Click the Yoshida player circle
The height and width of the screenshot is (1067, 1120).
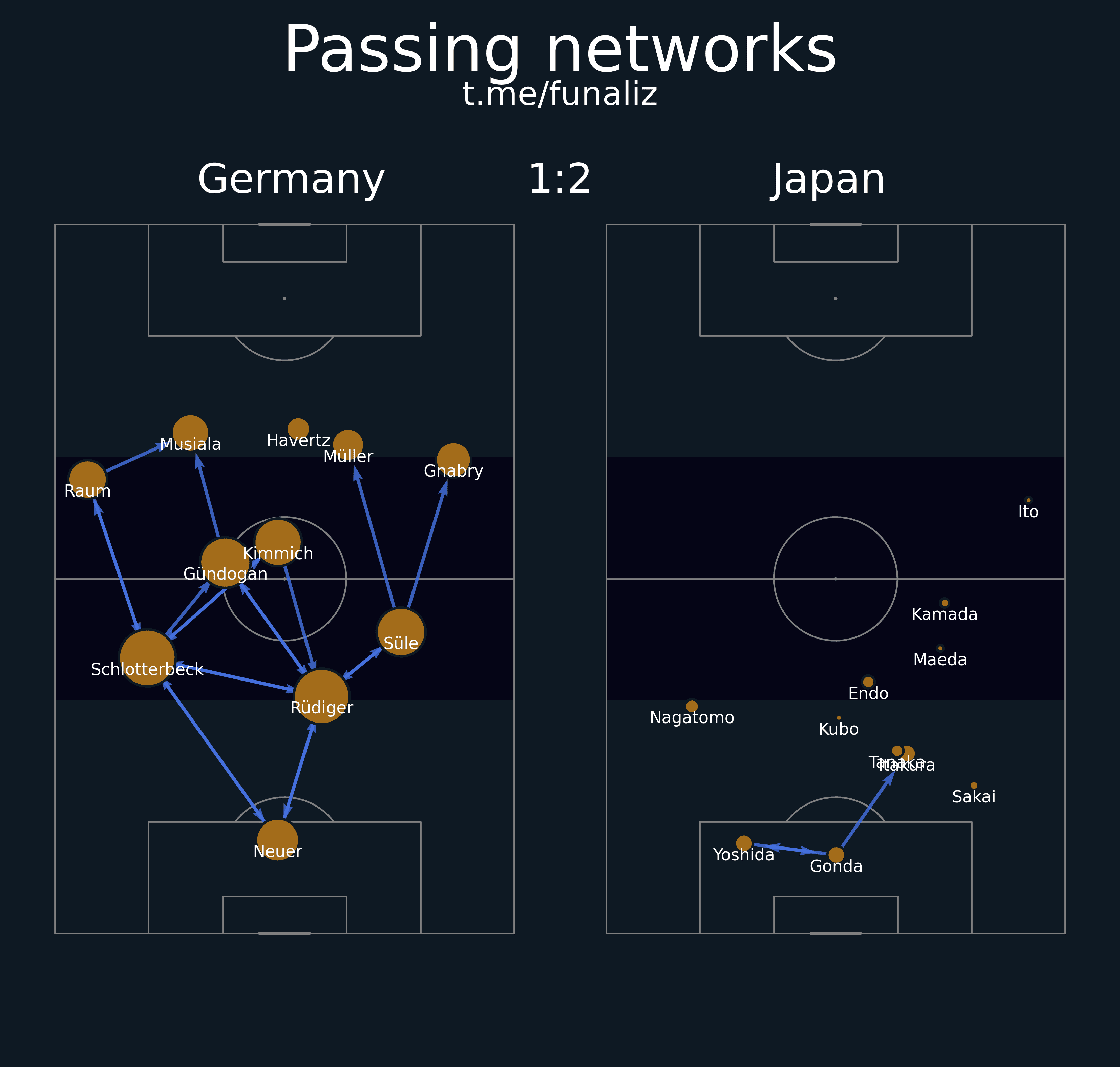(x=744, y=843)
